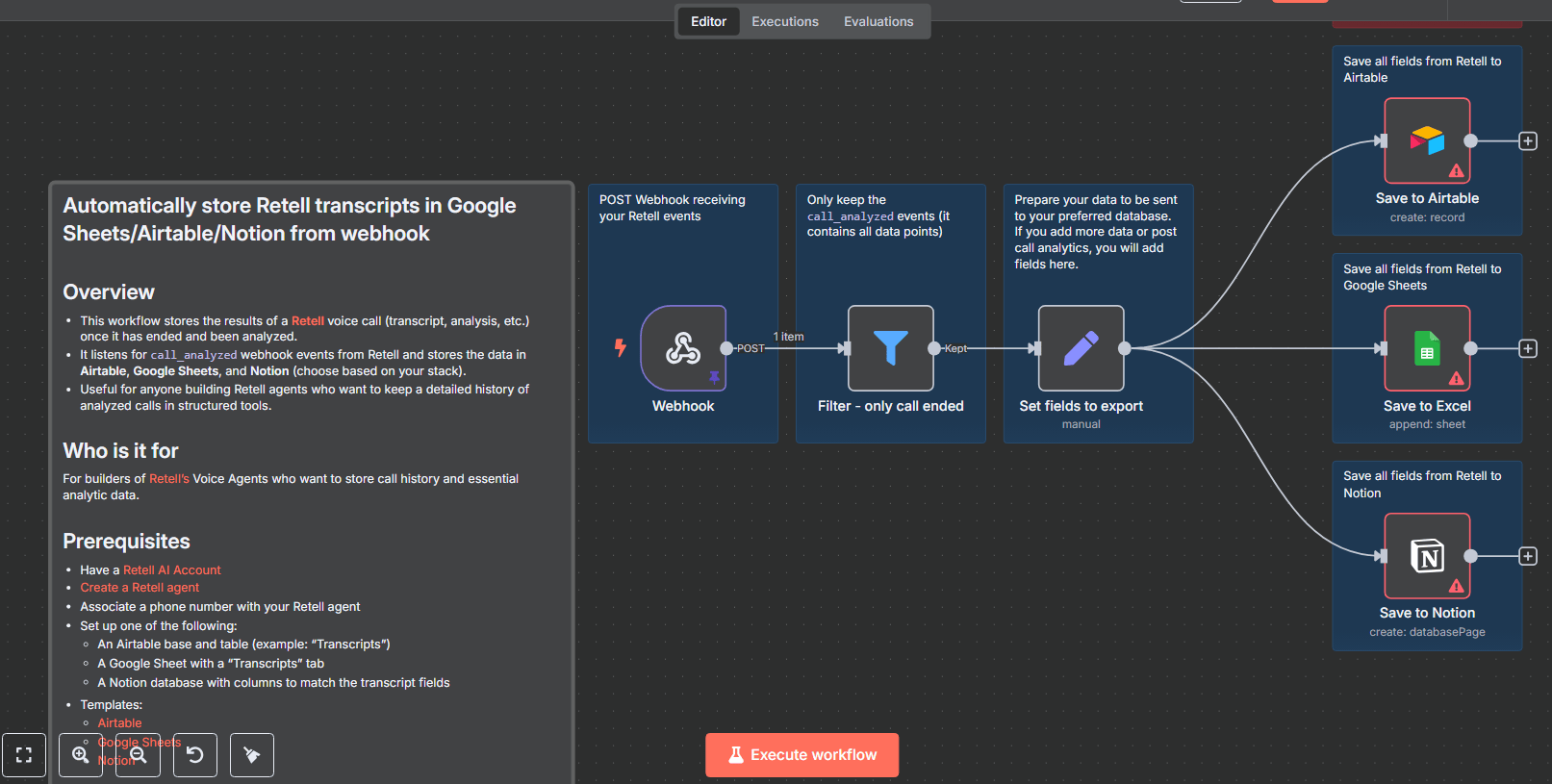
Task: Click the Execute workflow button
Action: coord(802,755)
